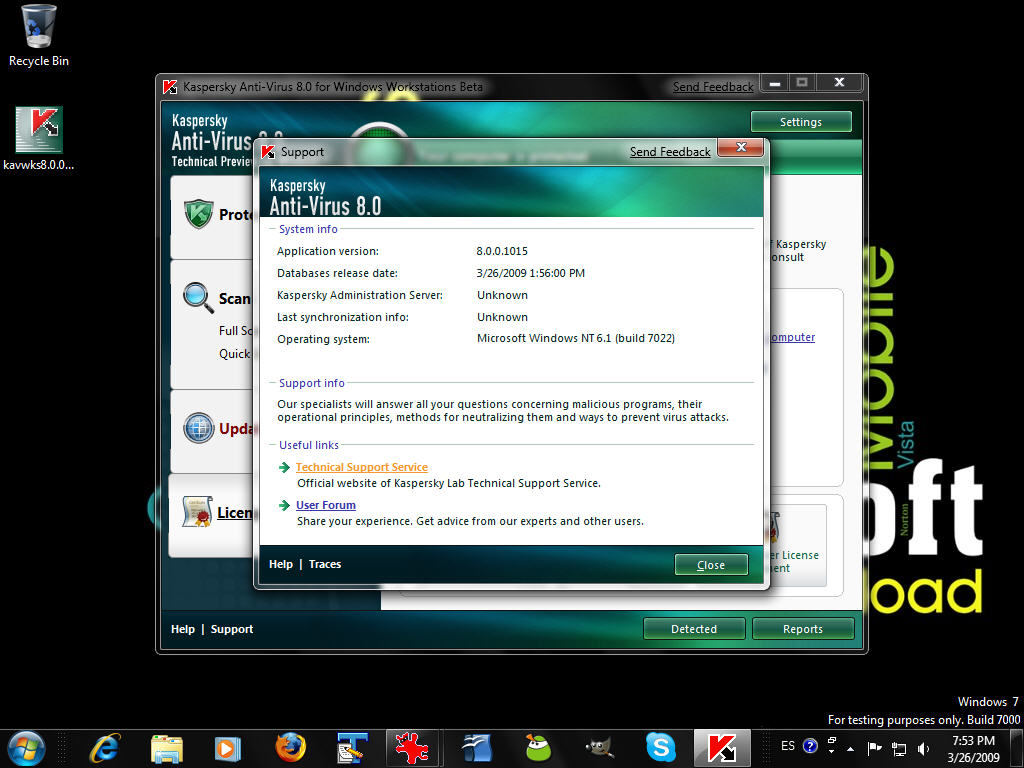Select Support in the bottom menu

[232, 629]
